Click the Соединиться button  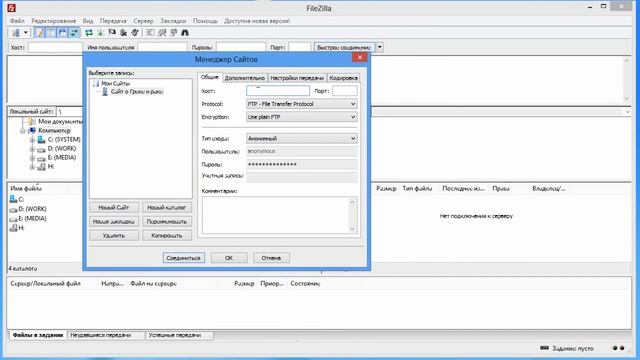click(184, 258)
